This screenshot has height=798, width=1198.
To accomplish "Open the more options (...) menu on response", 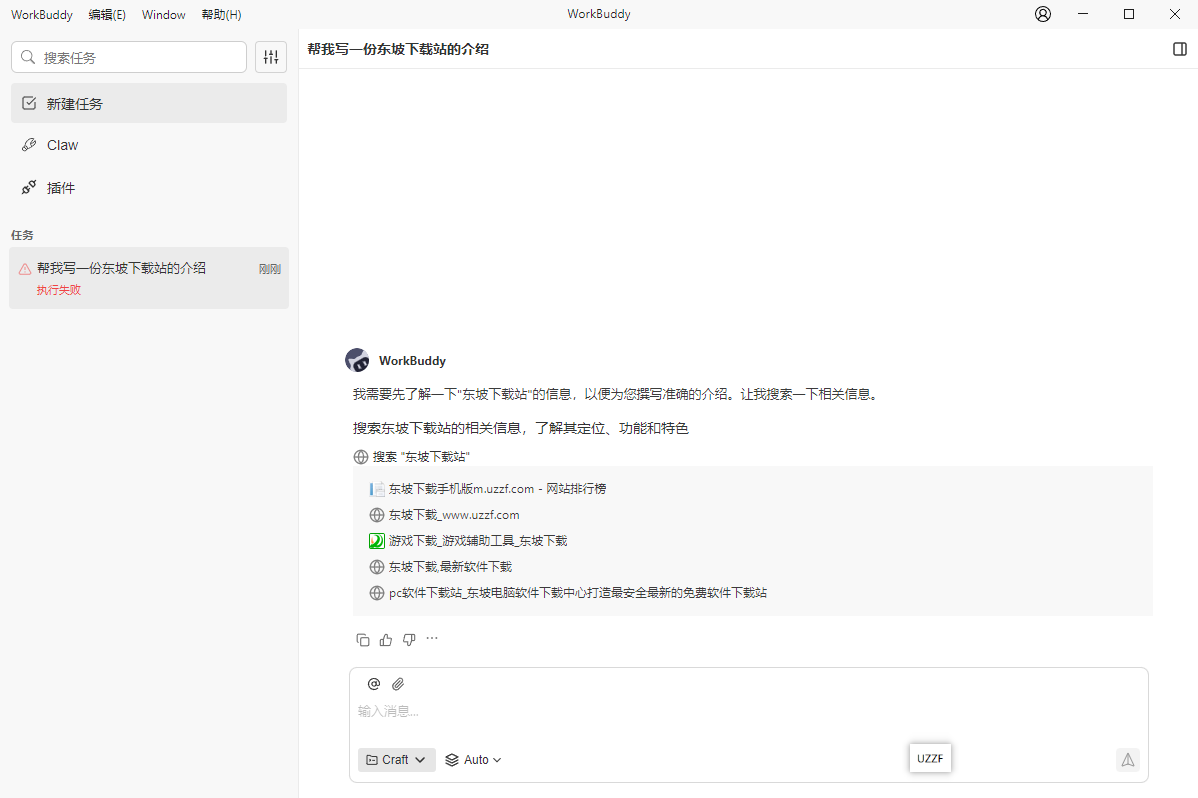I will point(432,639).
